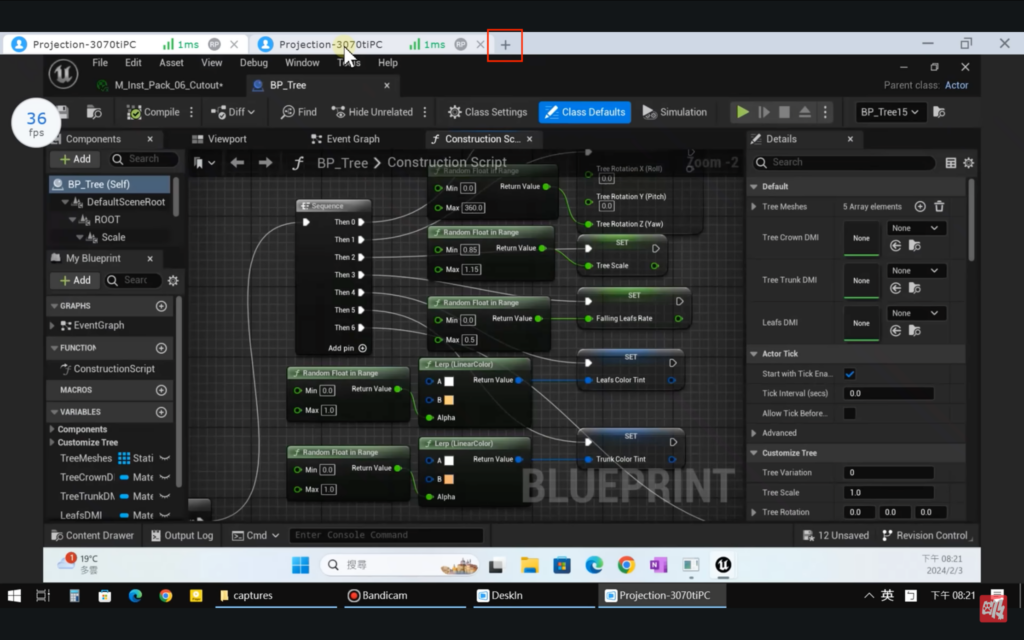Open the File menu
1024x640 pixels.
[x=100, y=63]
